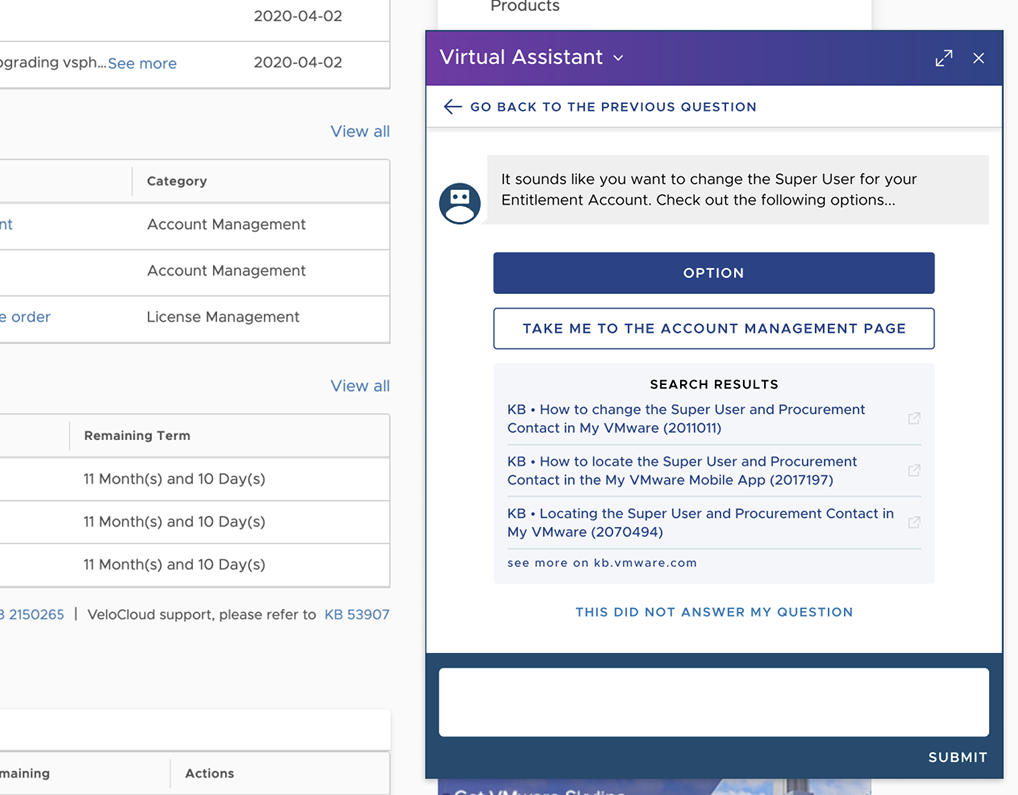The width and height of the screenshot is (1018, 795).
Task: Click the Actions column header
Action: 209,774
